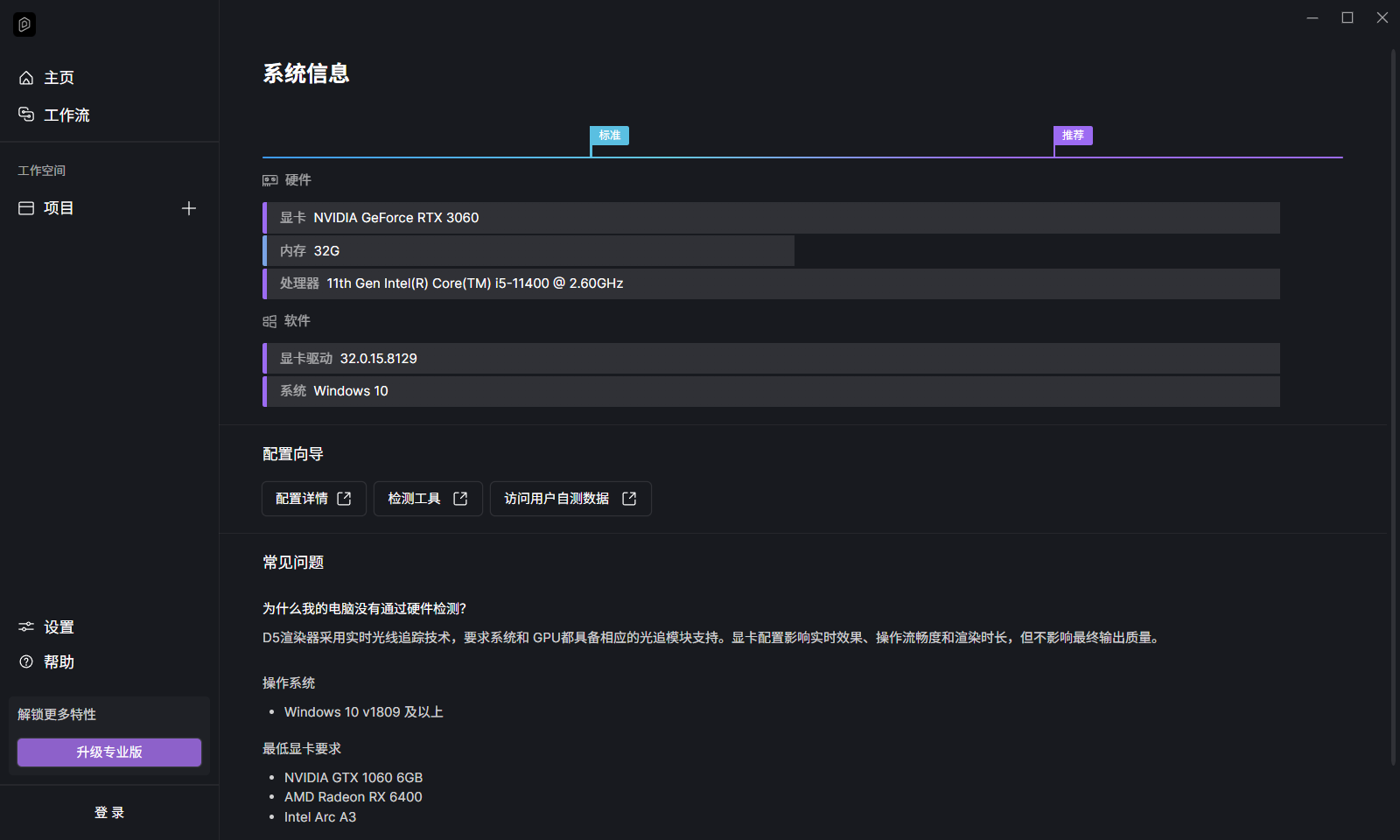Viewport: 1400px width, 840px height.
Task: Add a new project with plus icon
Action: tap(188, 208)
